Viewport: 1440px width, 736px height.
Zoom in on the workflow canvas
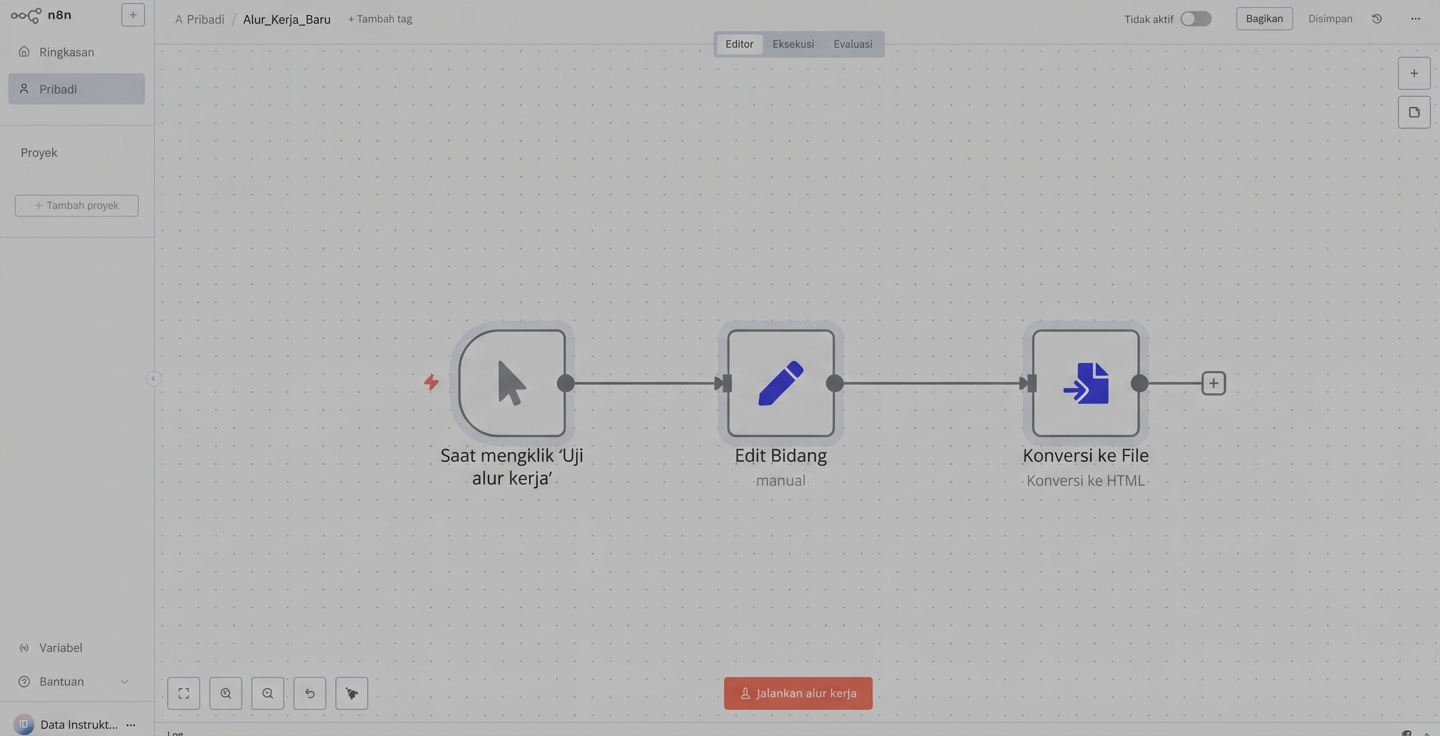coord(226,693)
